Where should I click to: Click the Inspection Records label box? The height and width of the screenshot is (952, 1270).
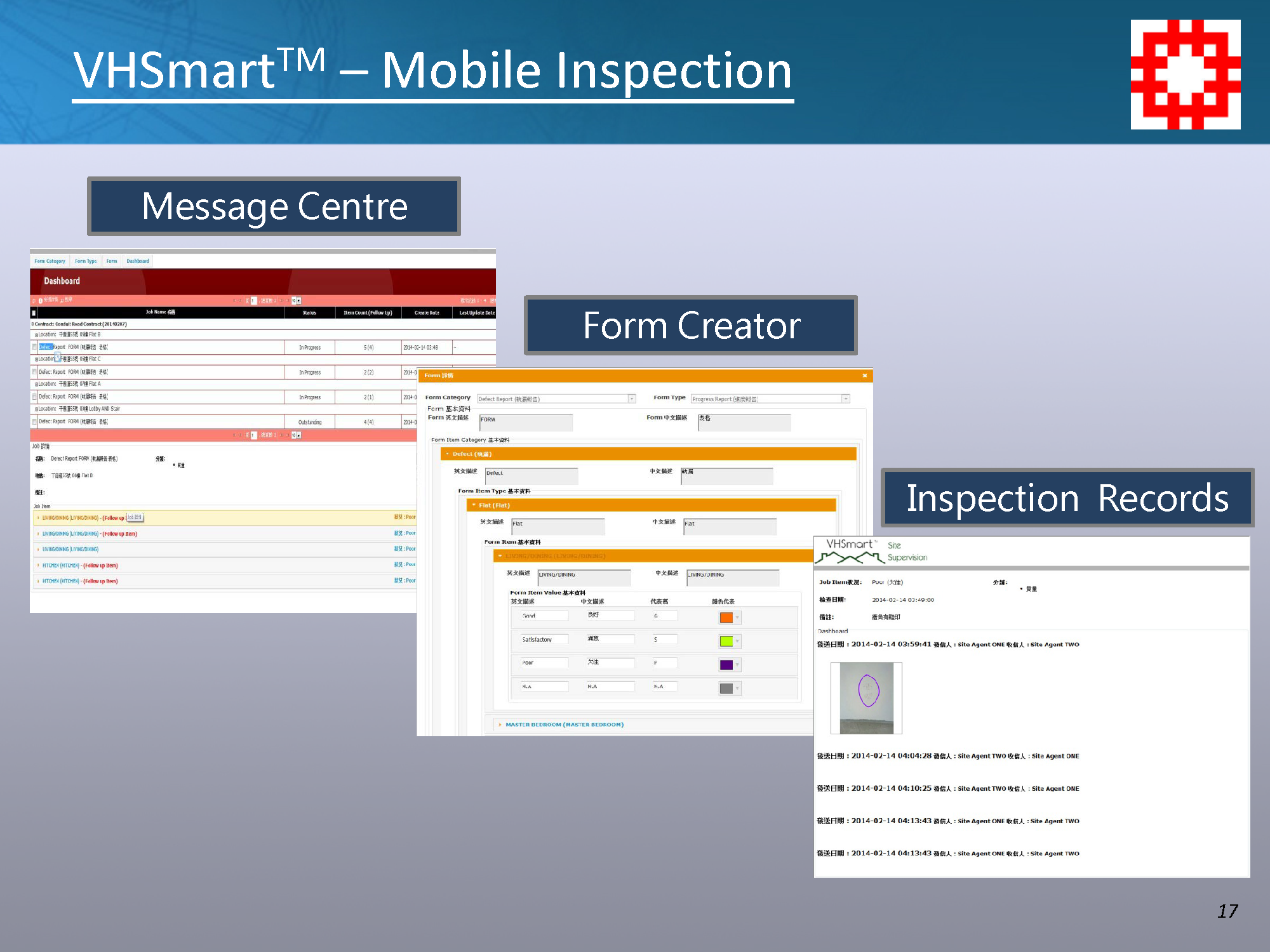pos(1067,498)
